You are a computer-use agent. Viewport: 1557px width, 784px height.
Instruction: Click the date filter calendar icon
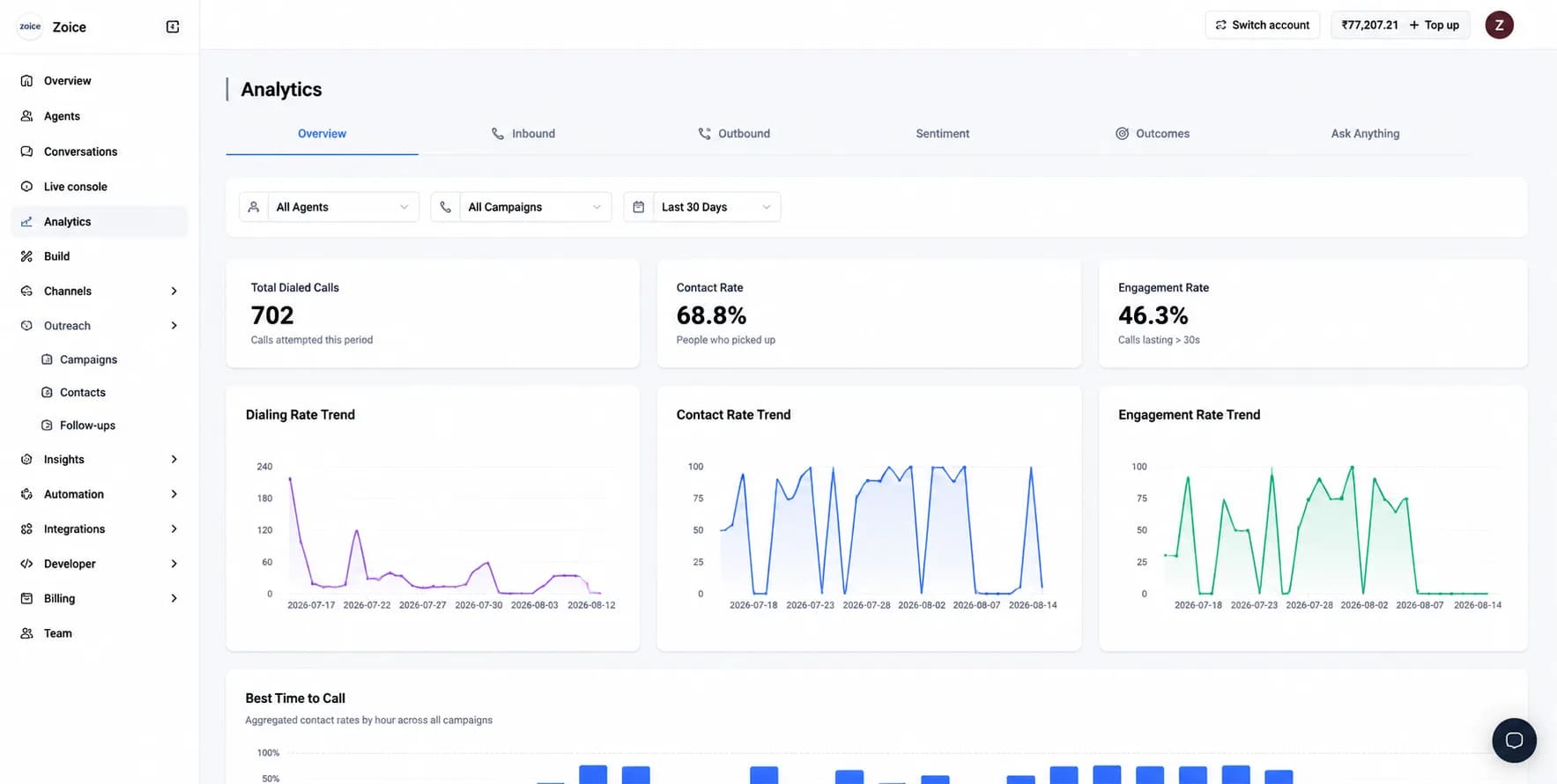pyautogui.click(x=639, y=207)
